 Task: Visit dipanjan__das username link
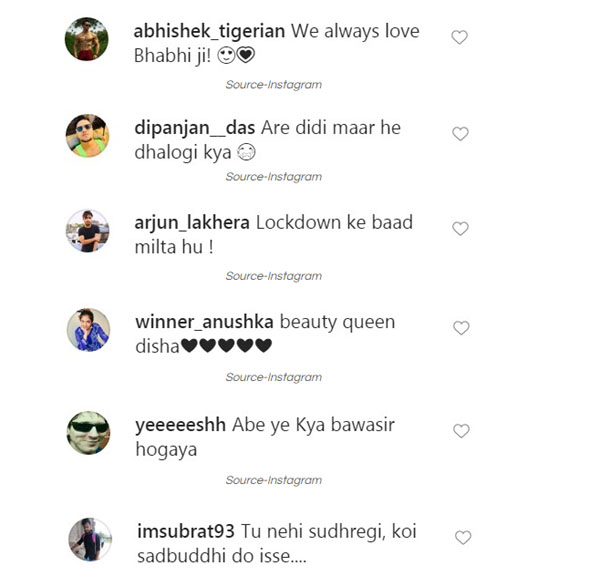coord(195,129)
